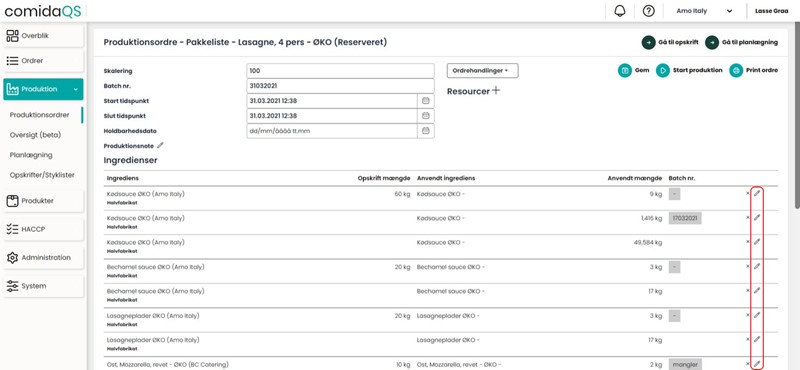Image resolution: width=800 pixels, height=370 pixels.
Task: Open the Amo Italy company selector
Action: (x=704, y=11)
